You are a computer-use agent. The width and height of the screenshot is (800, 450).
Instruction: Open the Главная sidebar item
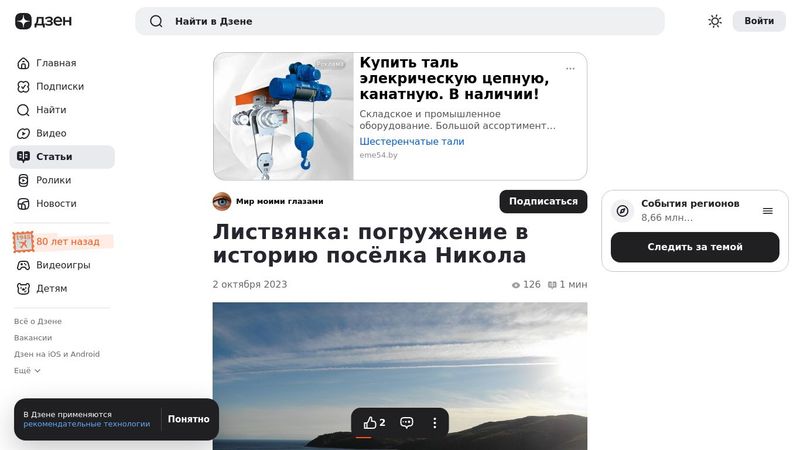[56, 63]
